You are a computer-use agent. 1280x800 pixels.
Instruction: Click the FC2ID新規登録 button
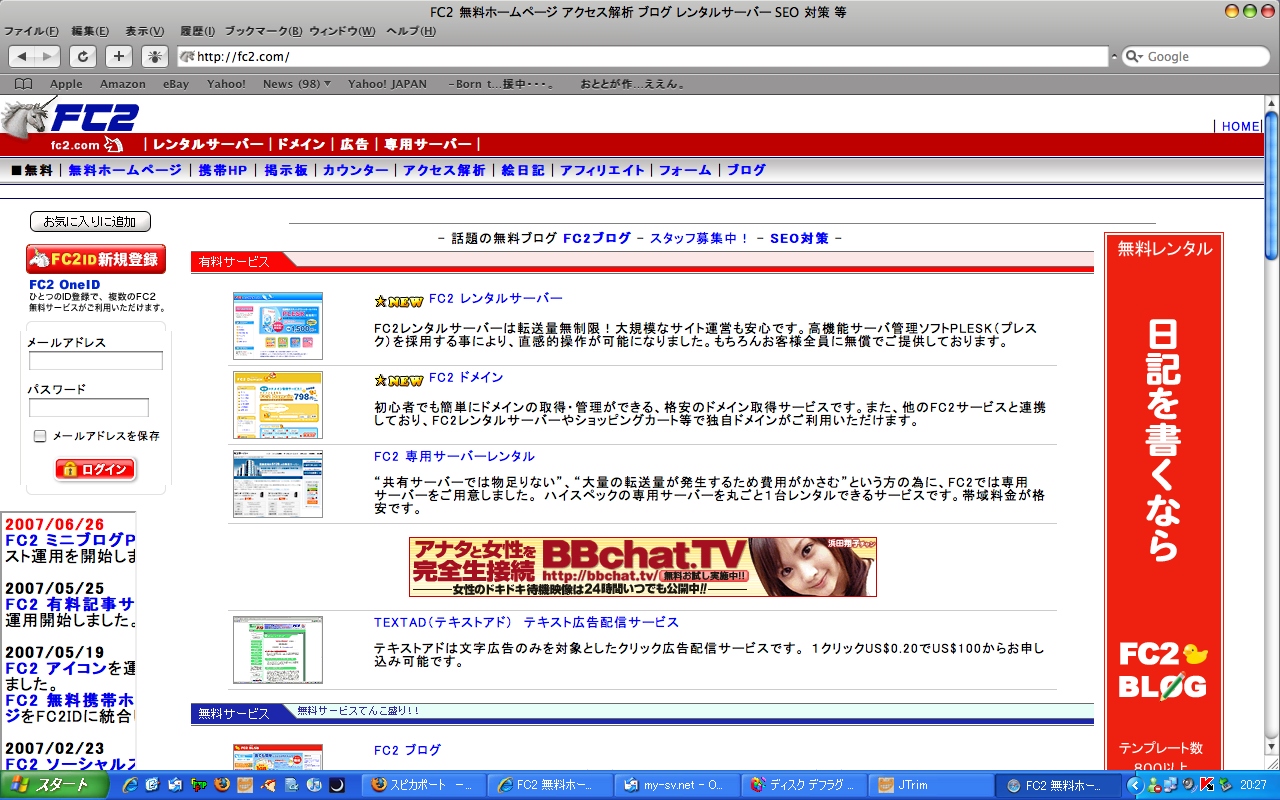(x=96, y=259)
